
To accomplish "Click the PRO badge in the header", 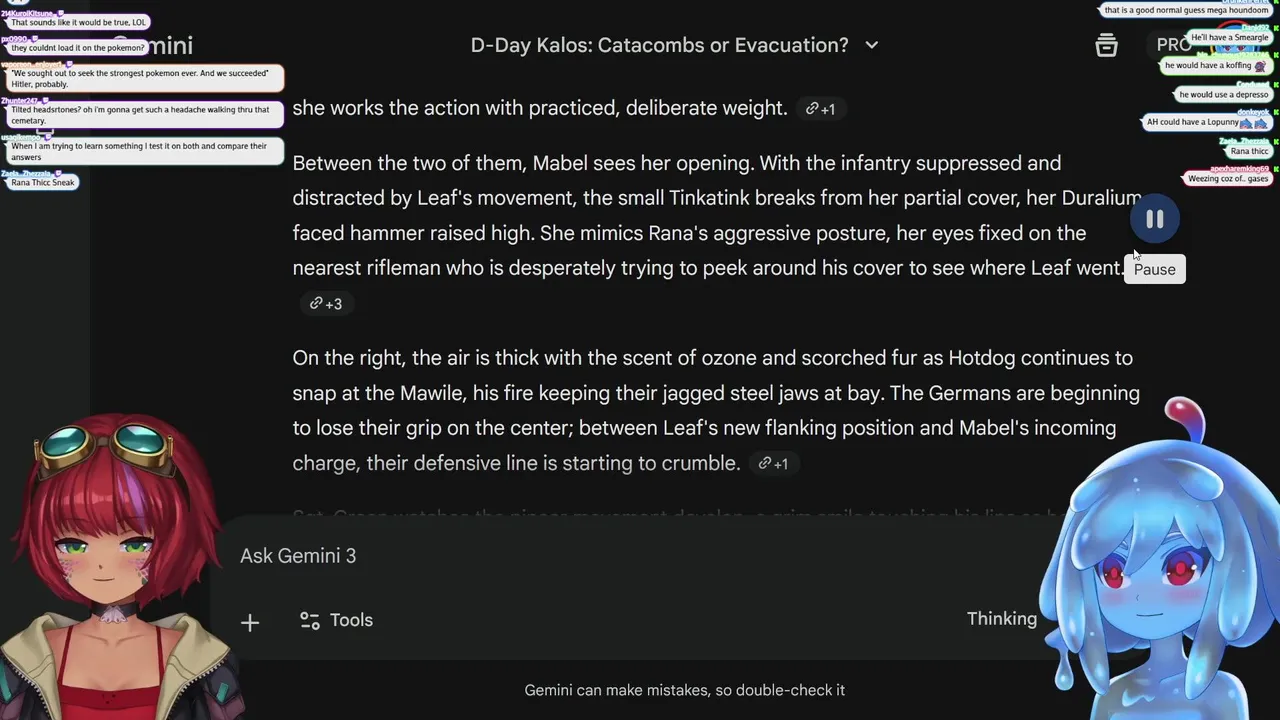I will click(x=1173, y=45).
